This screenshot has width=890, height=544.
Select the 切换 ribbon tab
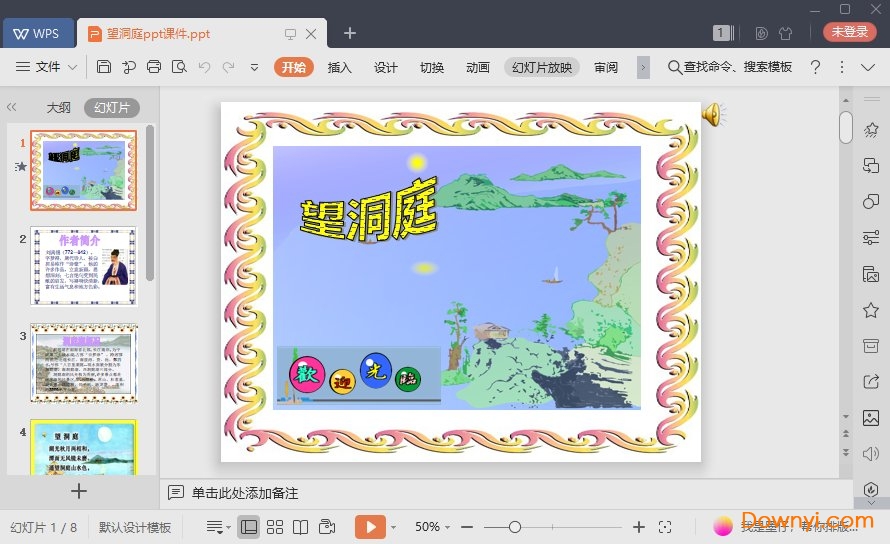432,67
